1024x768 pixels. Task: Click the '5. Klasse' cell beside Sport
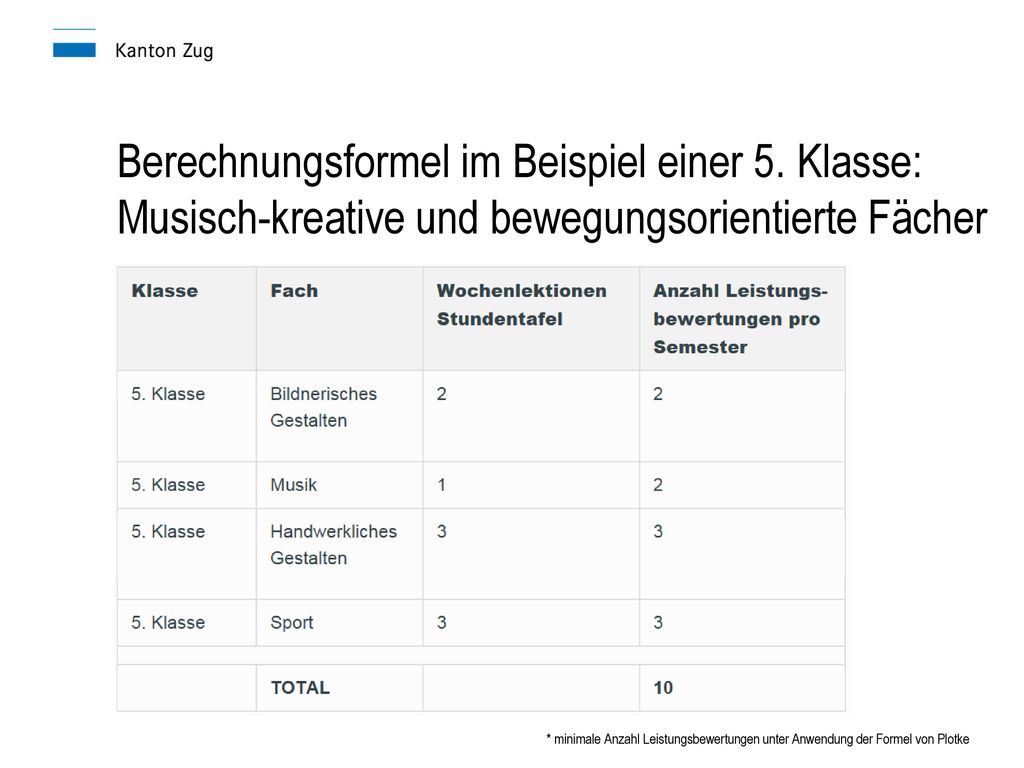pos(168,622)
